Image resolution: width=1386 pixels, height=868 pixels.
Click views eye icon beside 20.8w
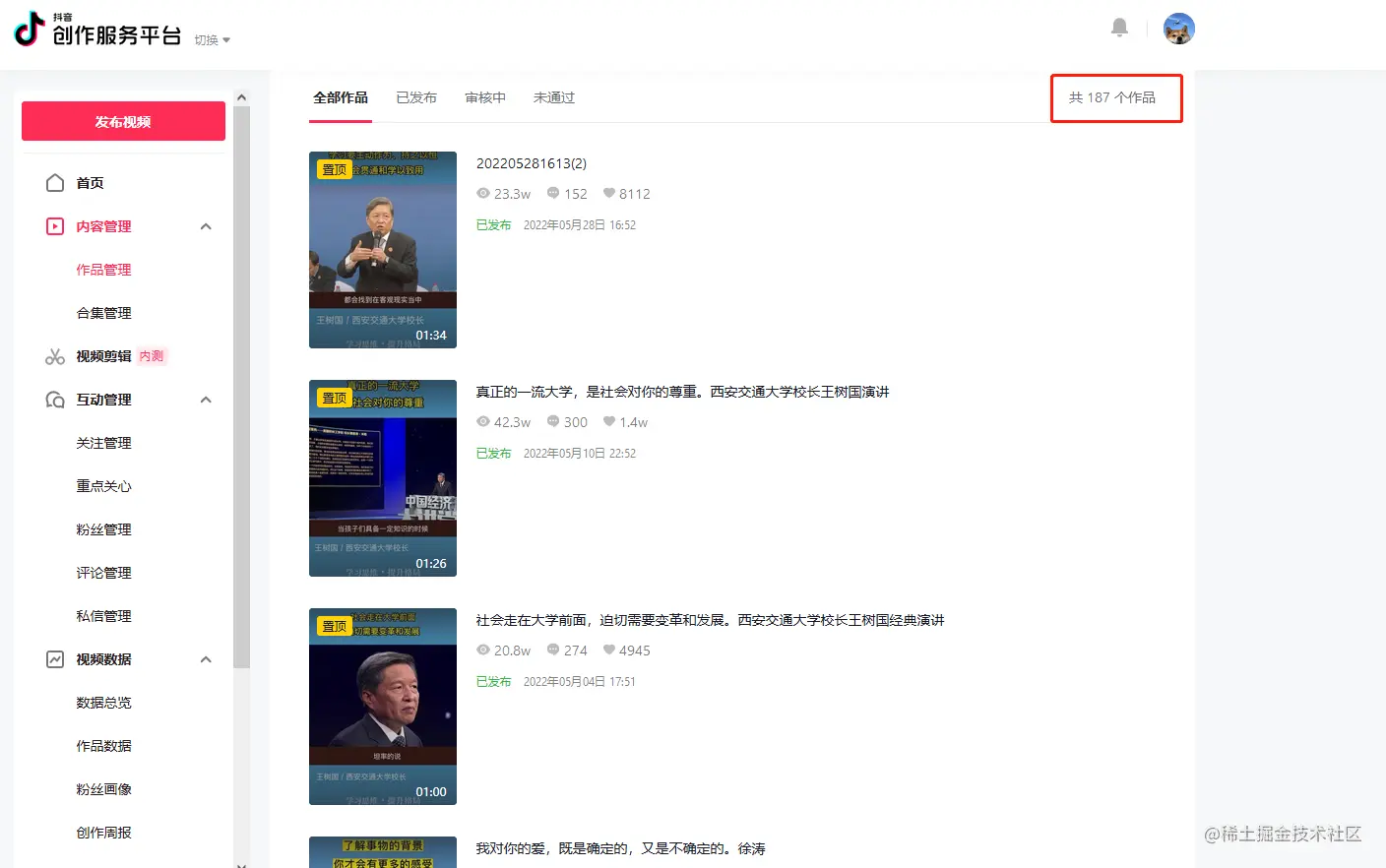(483, 651)
